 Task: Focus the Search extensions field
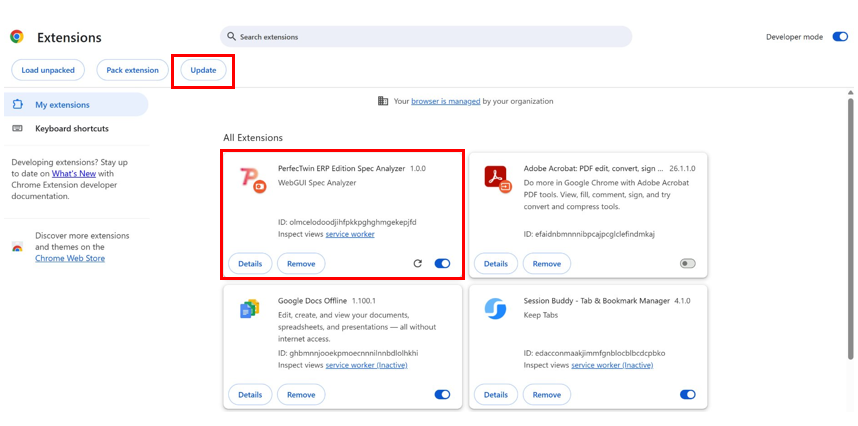426,37
